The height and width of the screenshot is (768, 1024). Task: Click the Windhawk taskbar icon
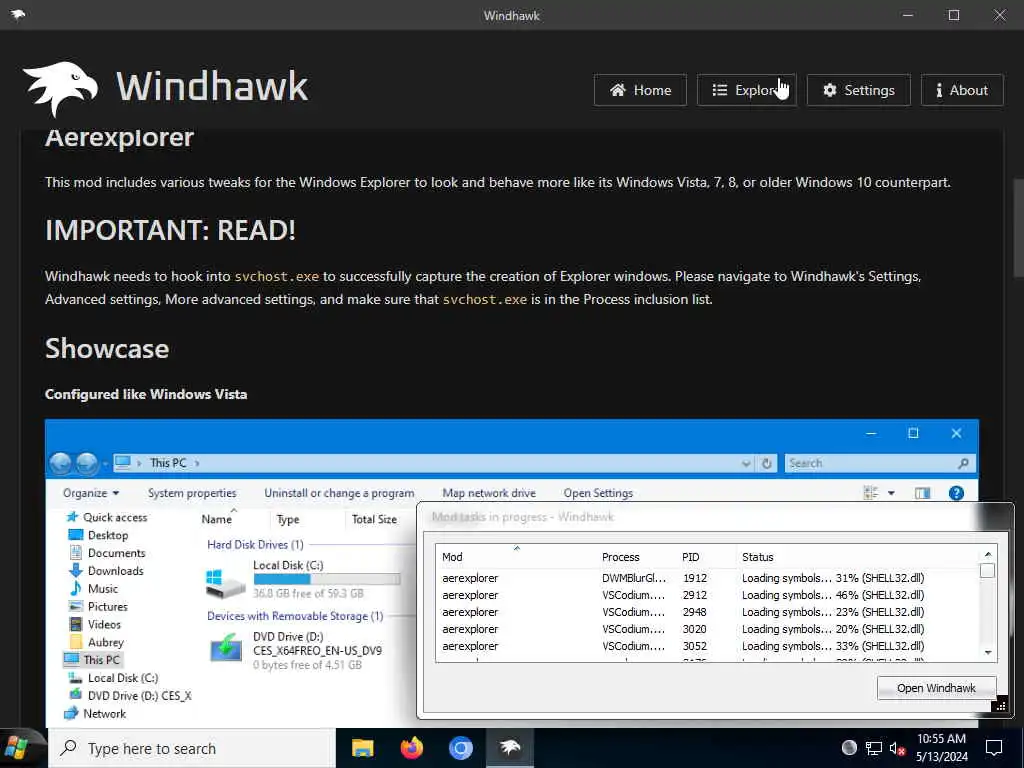click(510, 748)
